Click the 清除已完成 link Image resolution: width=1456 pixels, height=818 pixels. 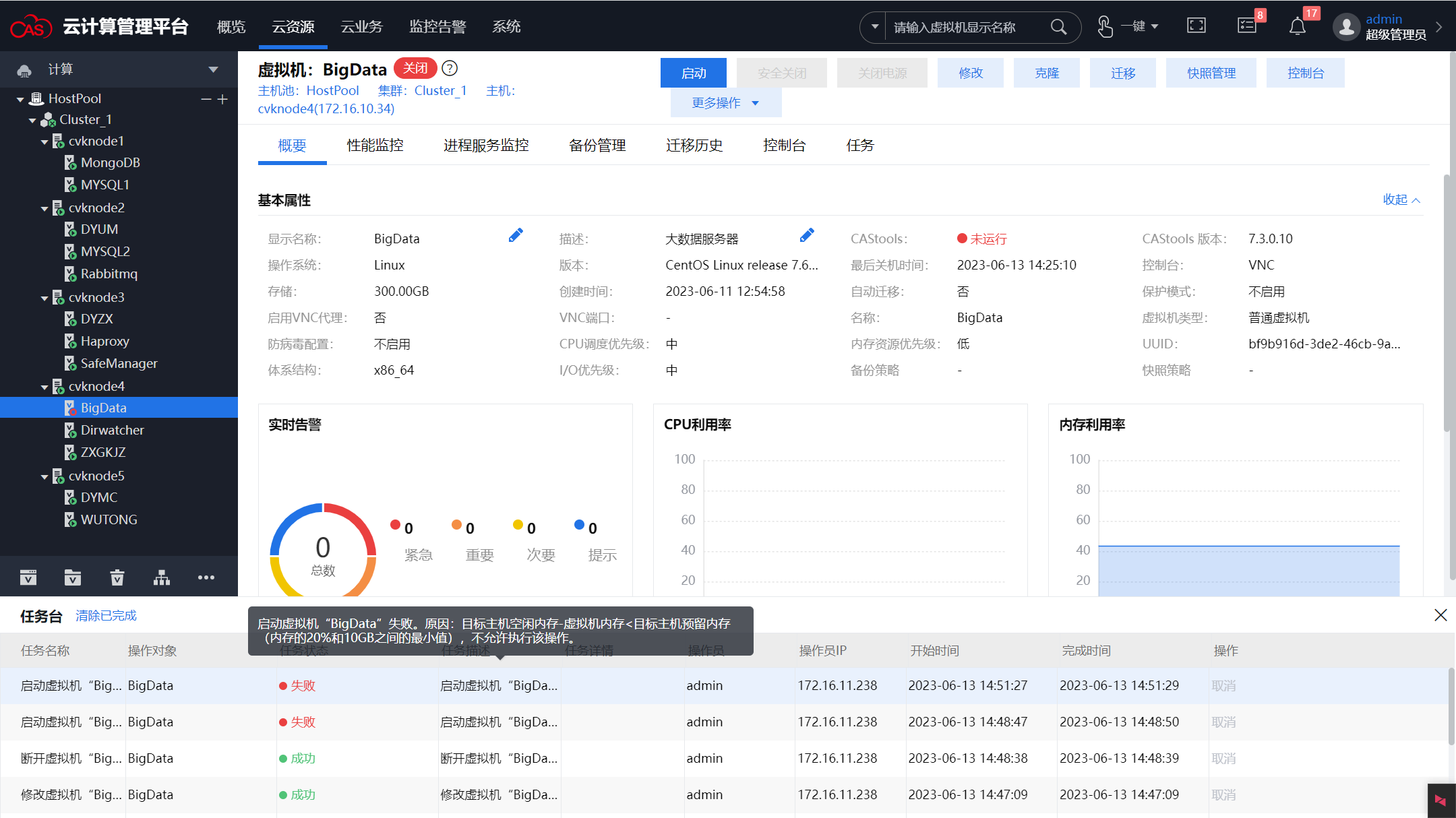coord(106,616)
